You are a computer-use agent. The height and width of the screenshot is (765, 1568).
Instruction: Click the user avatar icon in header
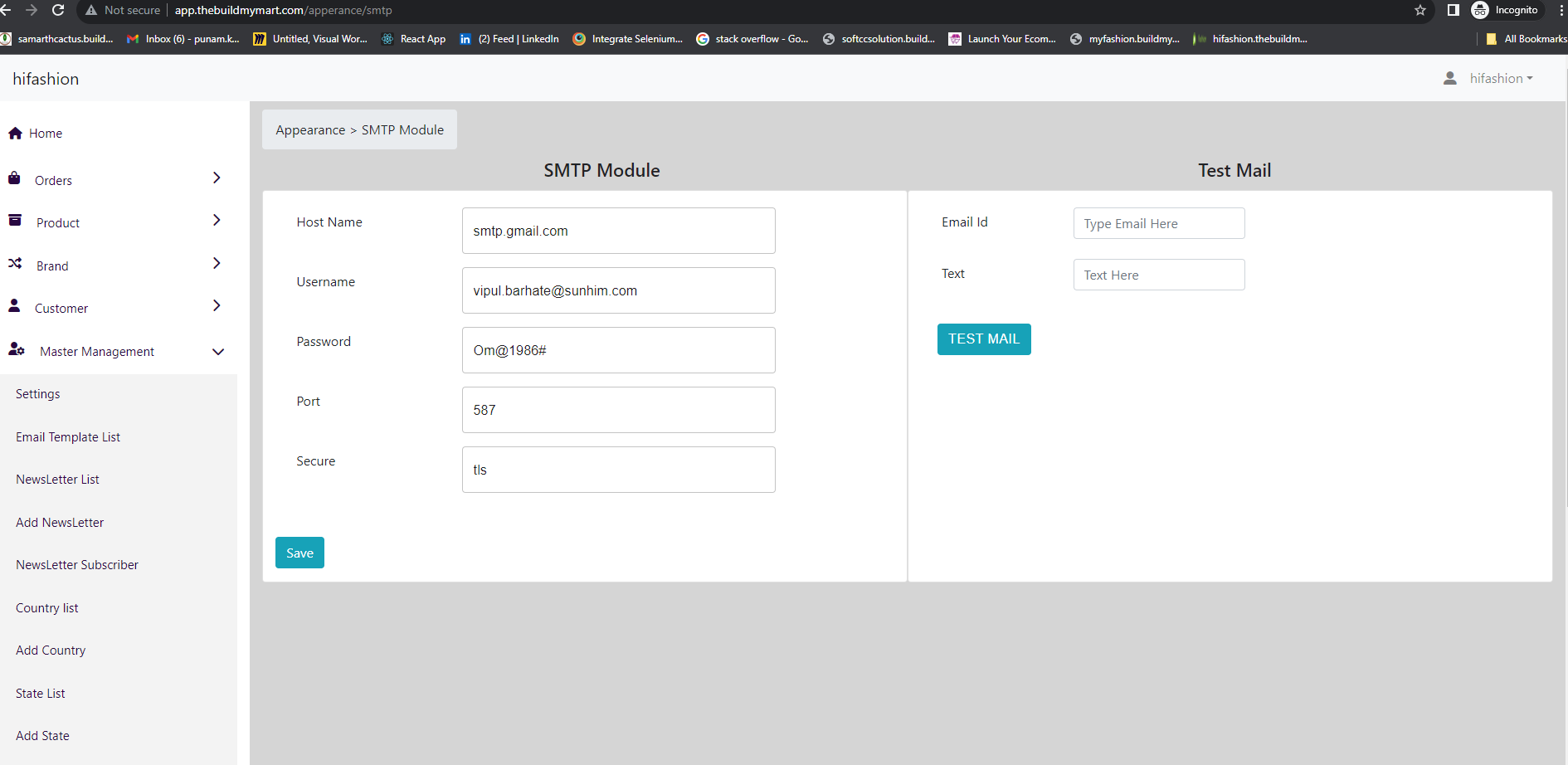pyautogui.click(x=1450, y=78)
